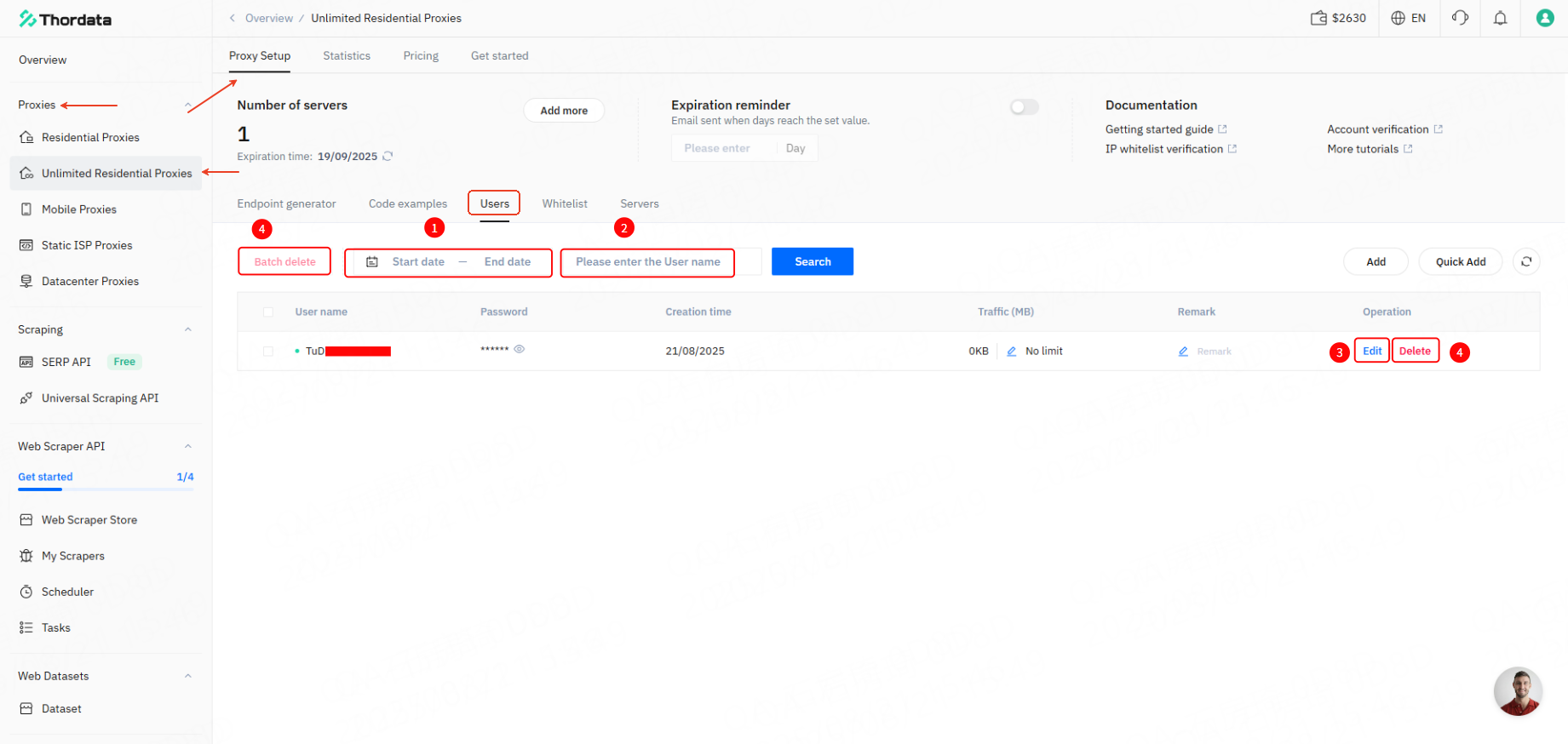
Task: Collapse the Proxies section
Action: 188,105
